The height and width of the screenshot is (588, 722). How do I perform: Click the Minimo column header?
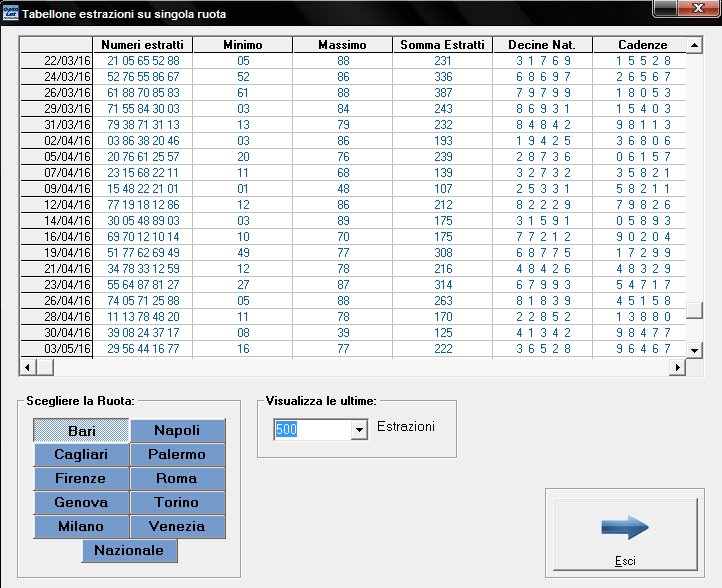tap(243, 45)
